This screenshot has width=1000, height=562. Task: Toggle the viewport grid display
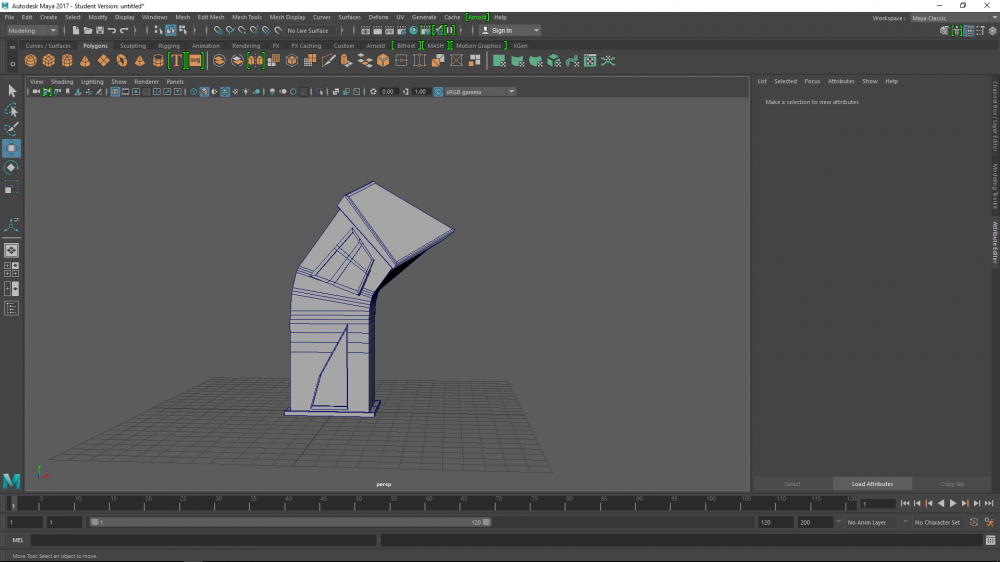[x=115, y=92]
